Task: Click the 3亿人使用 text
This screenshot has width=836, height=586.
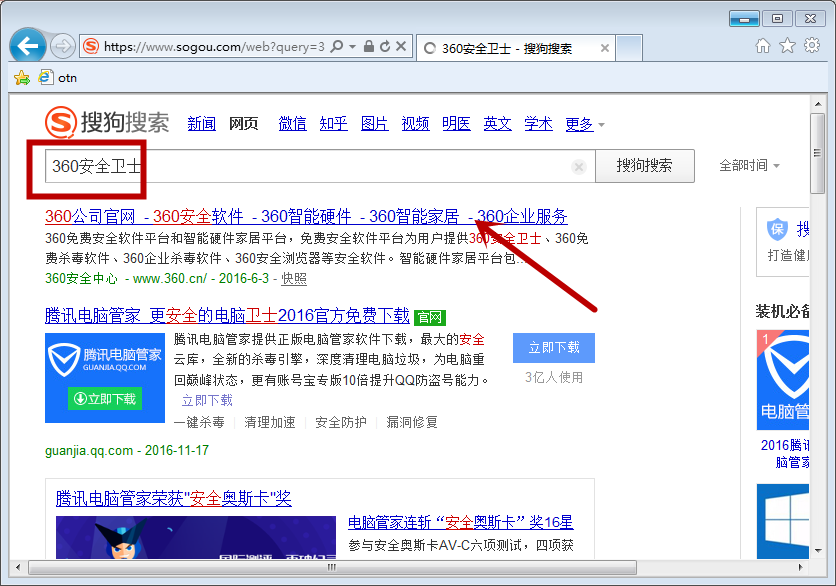Action: click(x=554, y=378)
